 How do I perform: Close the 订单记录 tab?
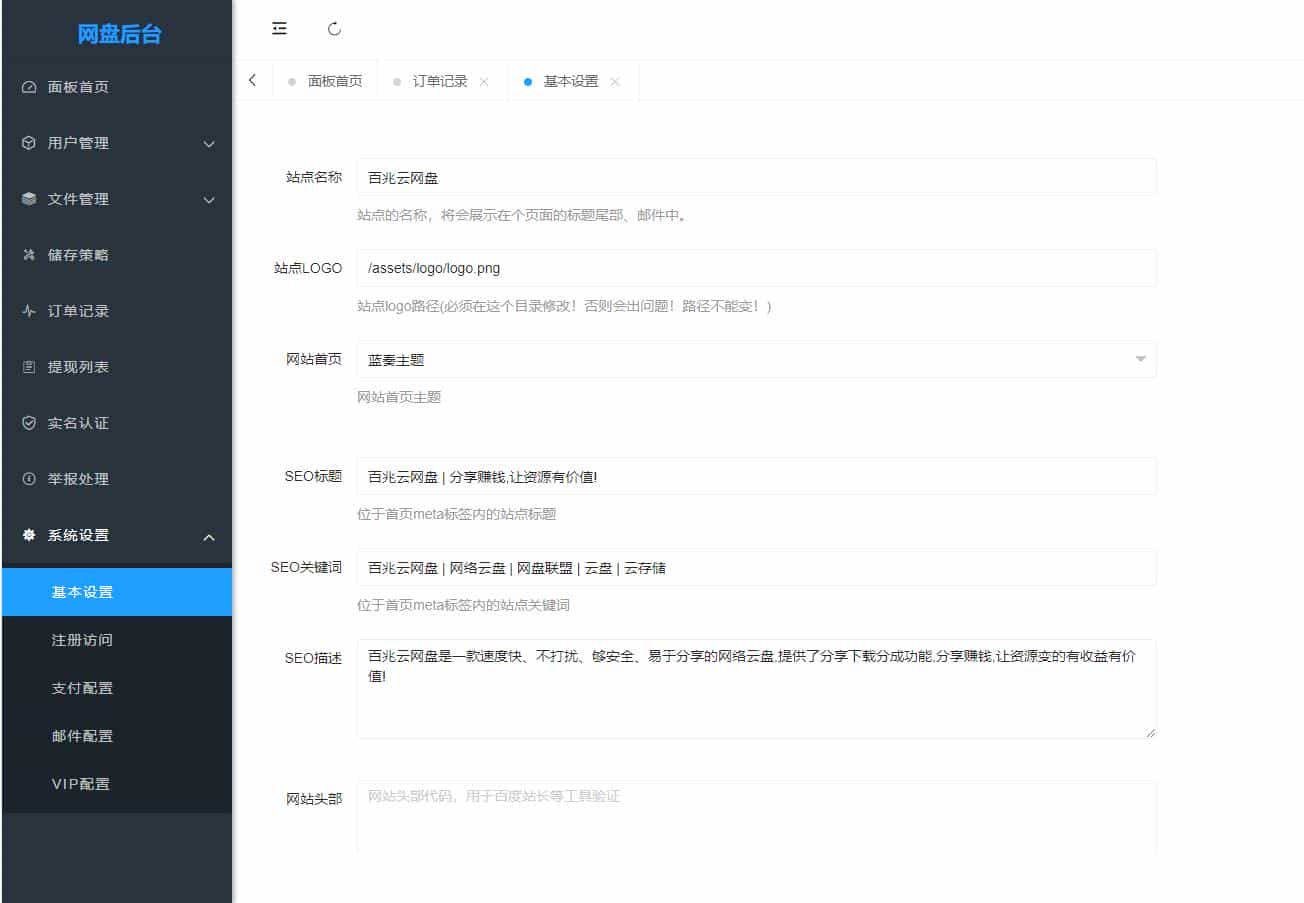[x=486, y=81]
